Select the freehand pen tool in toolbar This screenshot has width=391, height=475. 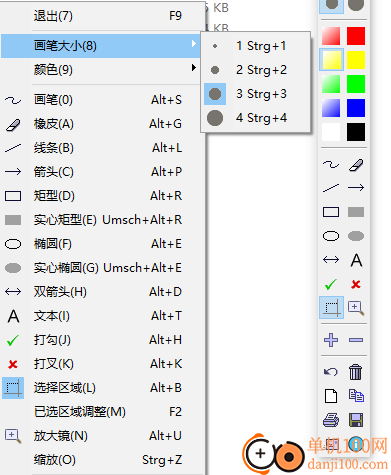point(331,164)
